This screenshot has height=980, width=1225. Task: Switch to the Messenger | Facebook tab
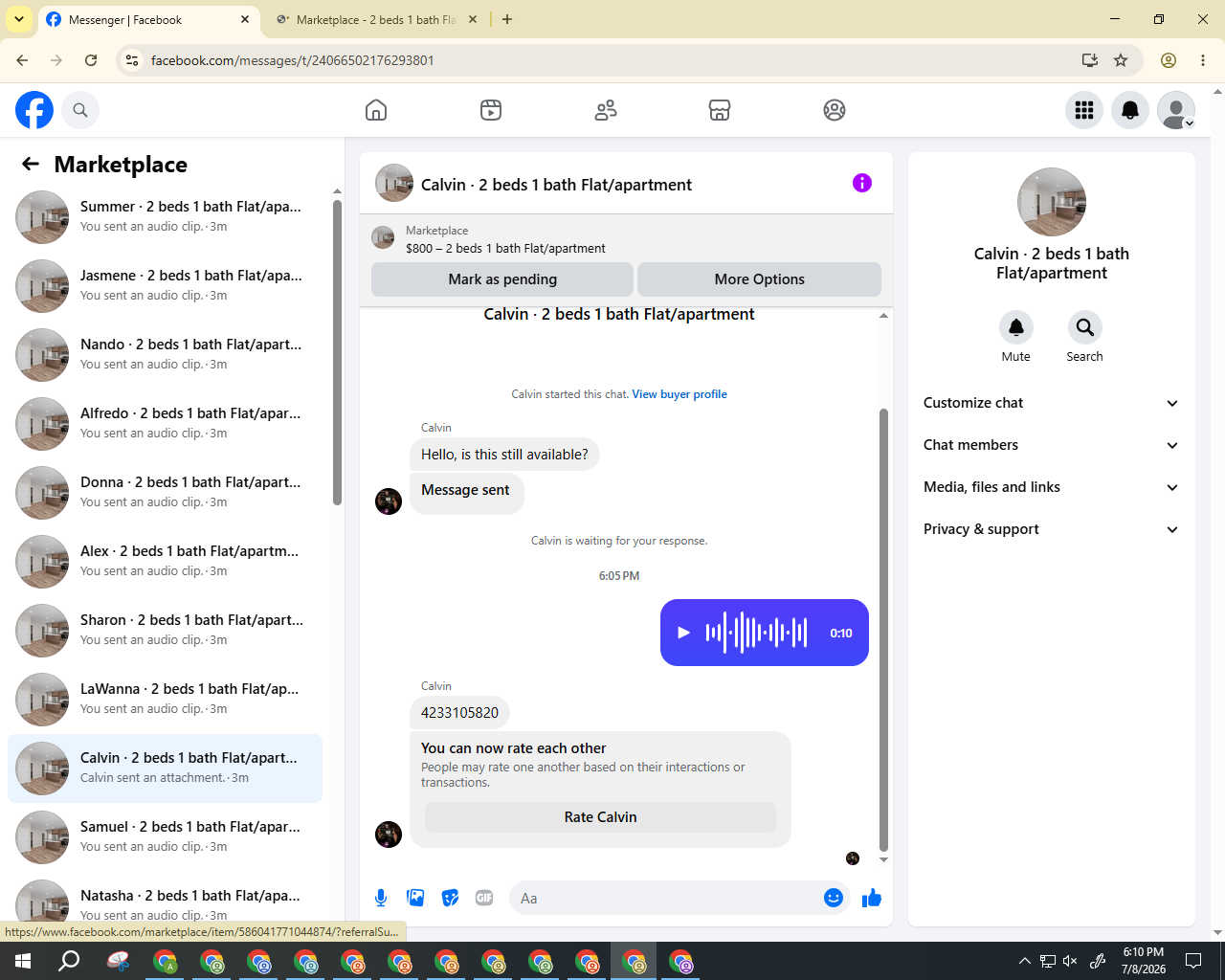click(148, 19)
